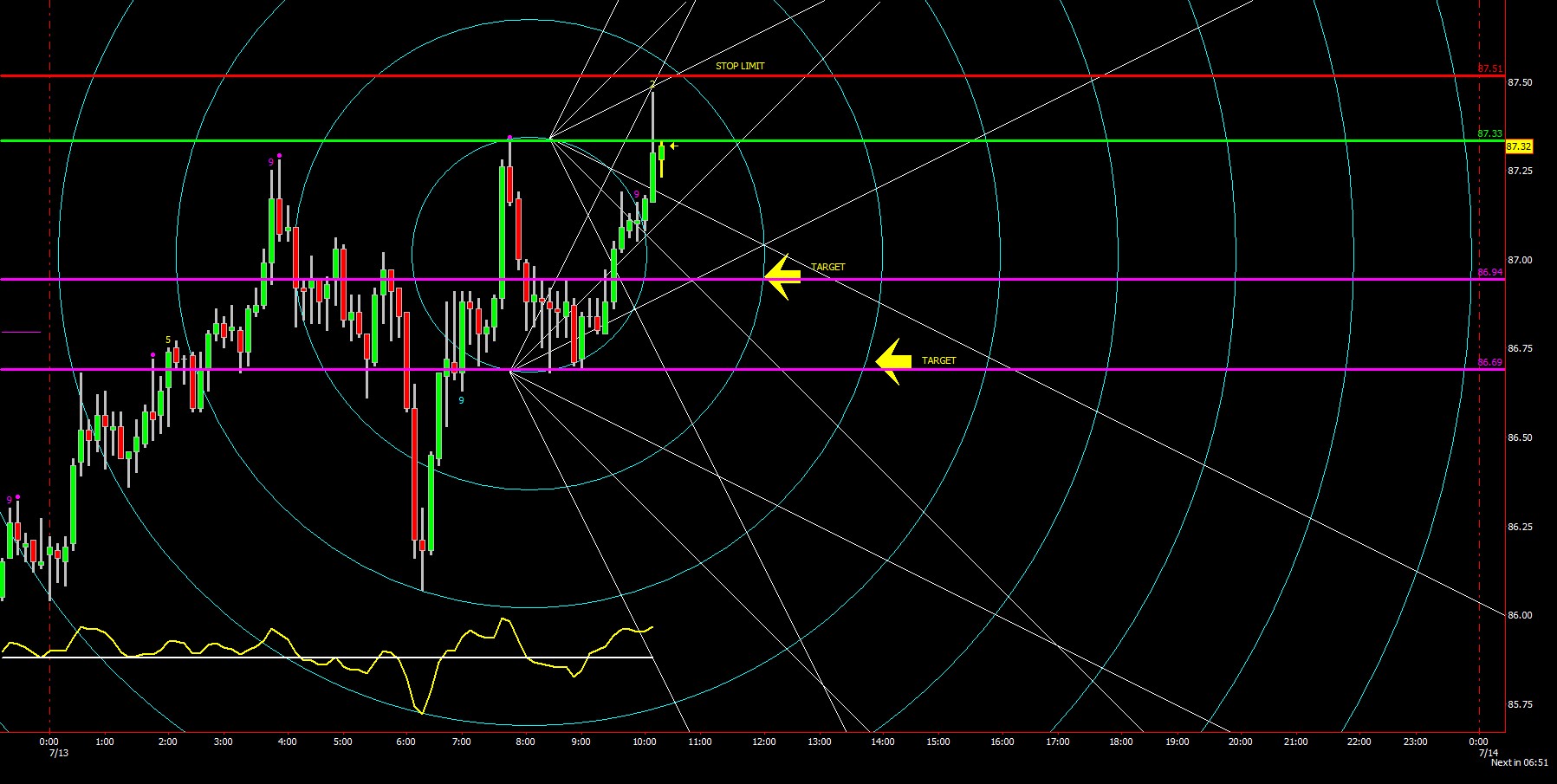1557x784 pixels.
Task: Click the 87.50 price axis label
Action: tap(1520, 82)
